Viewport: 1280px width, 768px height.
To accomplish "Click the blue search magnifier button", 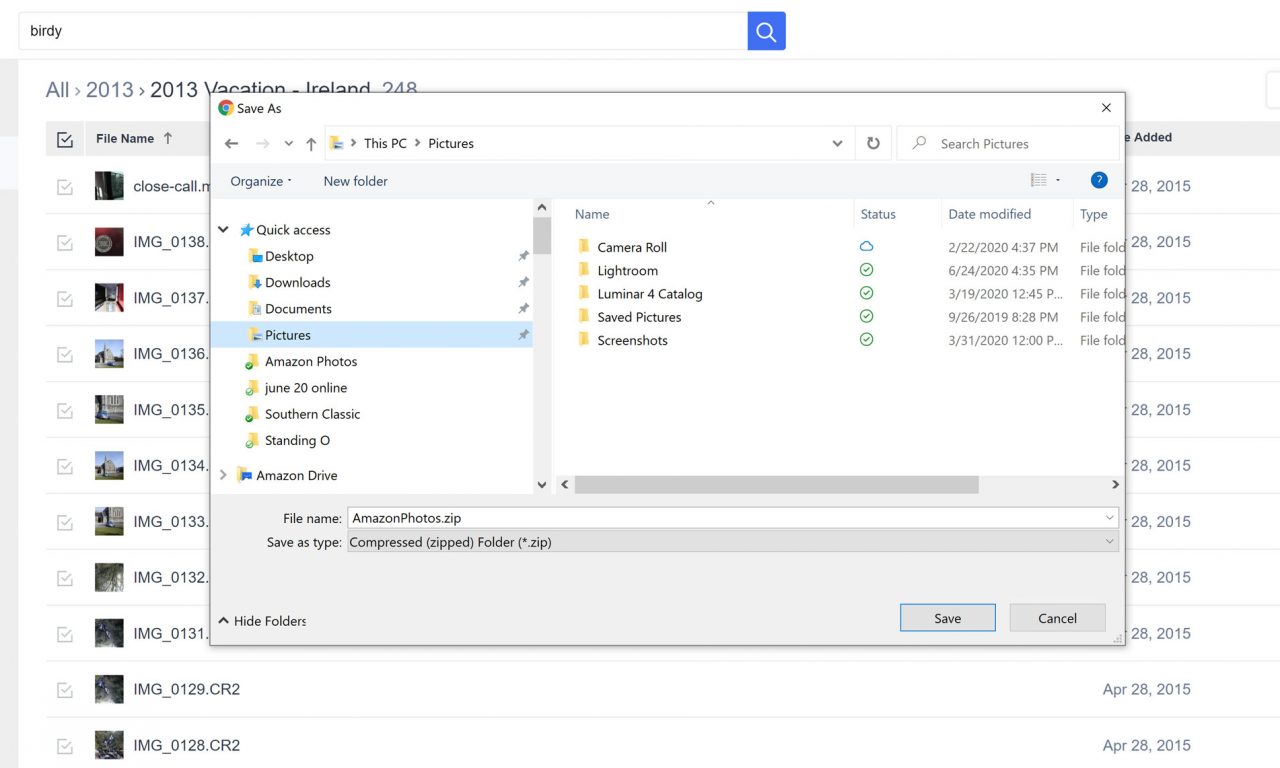I will [x=766, y=31].
